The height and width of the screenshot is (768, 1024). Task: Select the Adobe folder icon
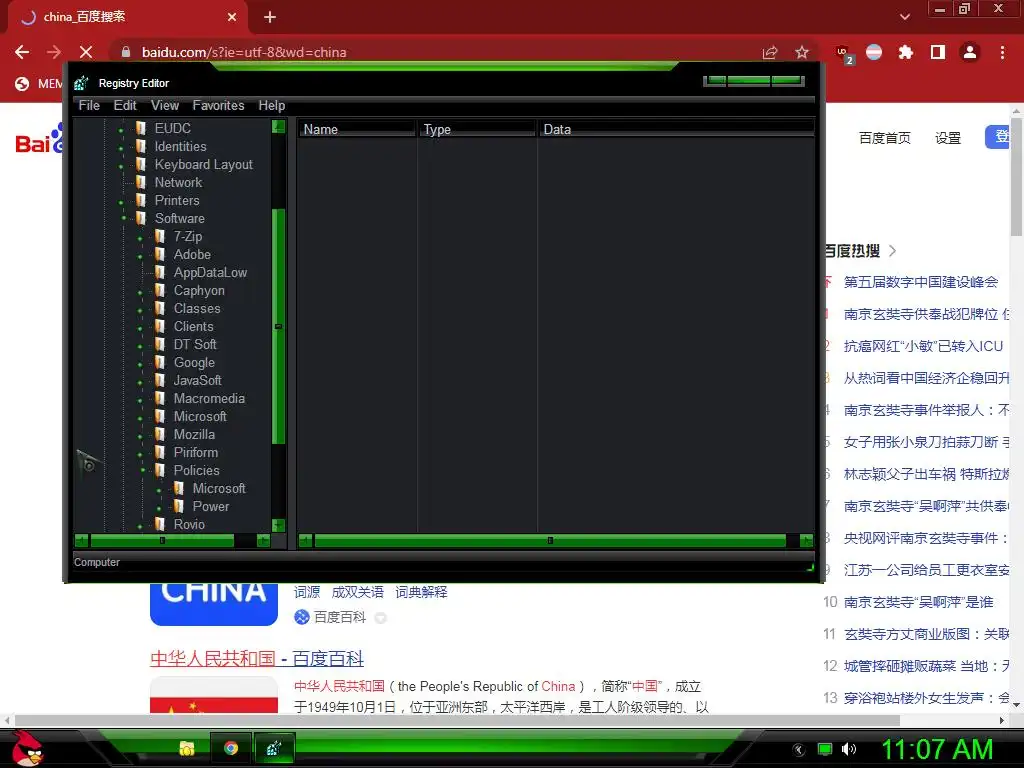click(x=159, y=254)
